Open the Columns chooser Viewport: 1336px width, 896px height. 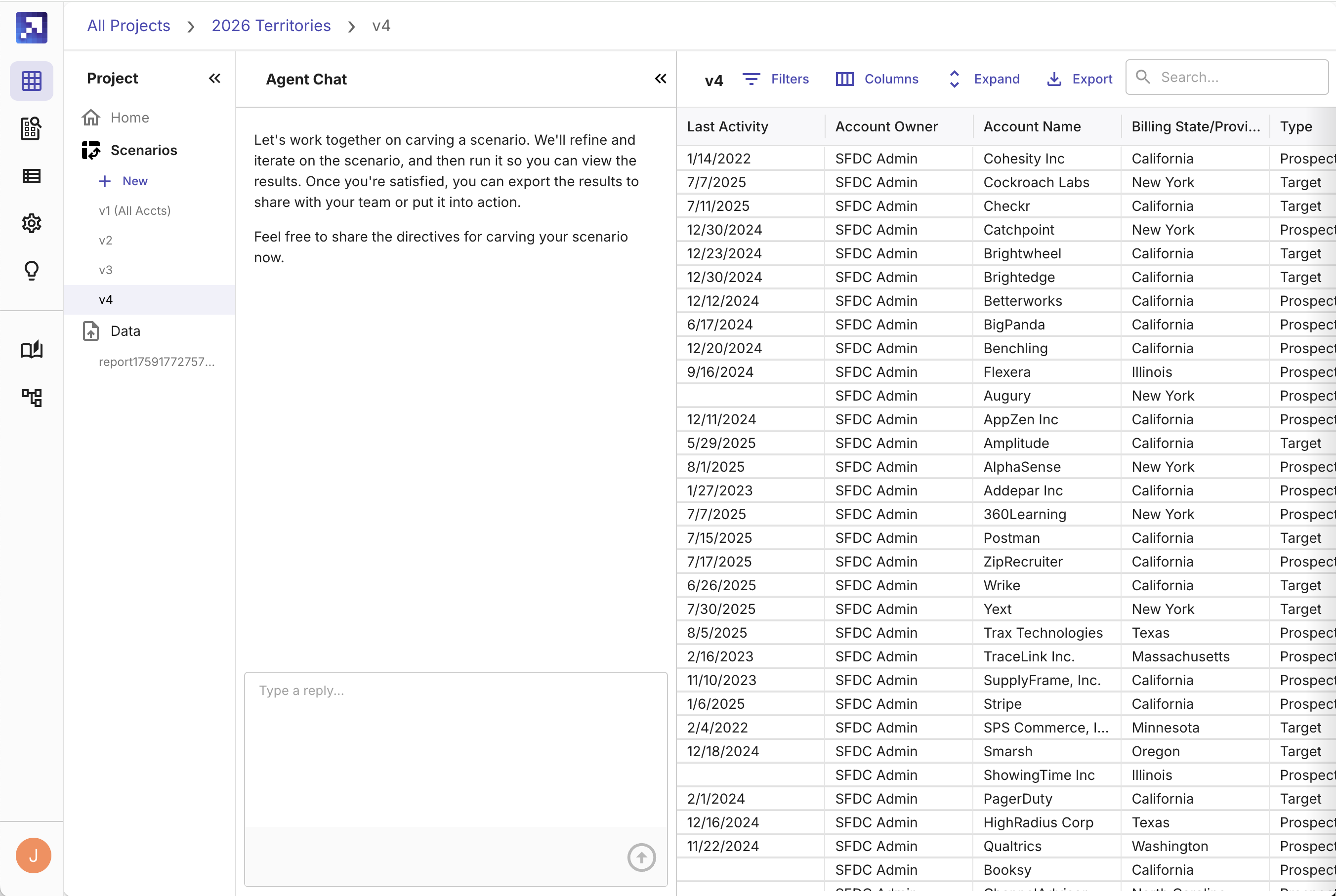877,79
